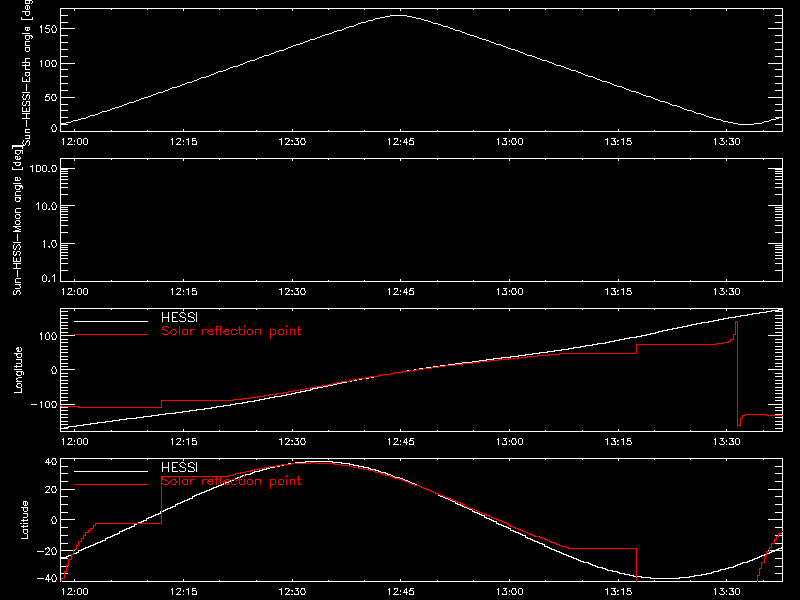Click the 100 tick of Earth angle plot

click(x=48, y=64)
